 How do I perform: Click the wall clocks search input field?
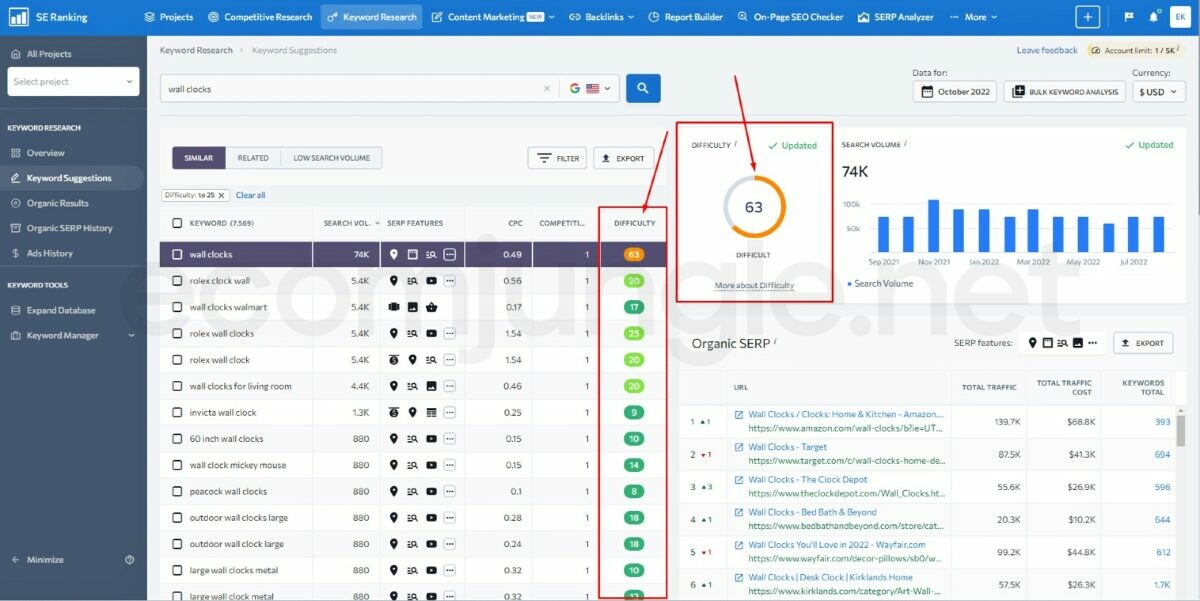pos(350,89)
